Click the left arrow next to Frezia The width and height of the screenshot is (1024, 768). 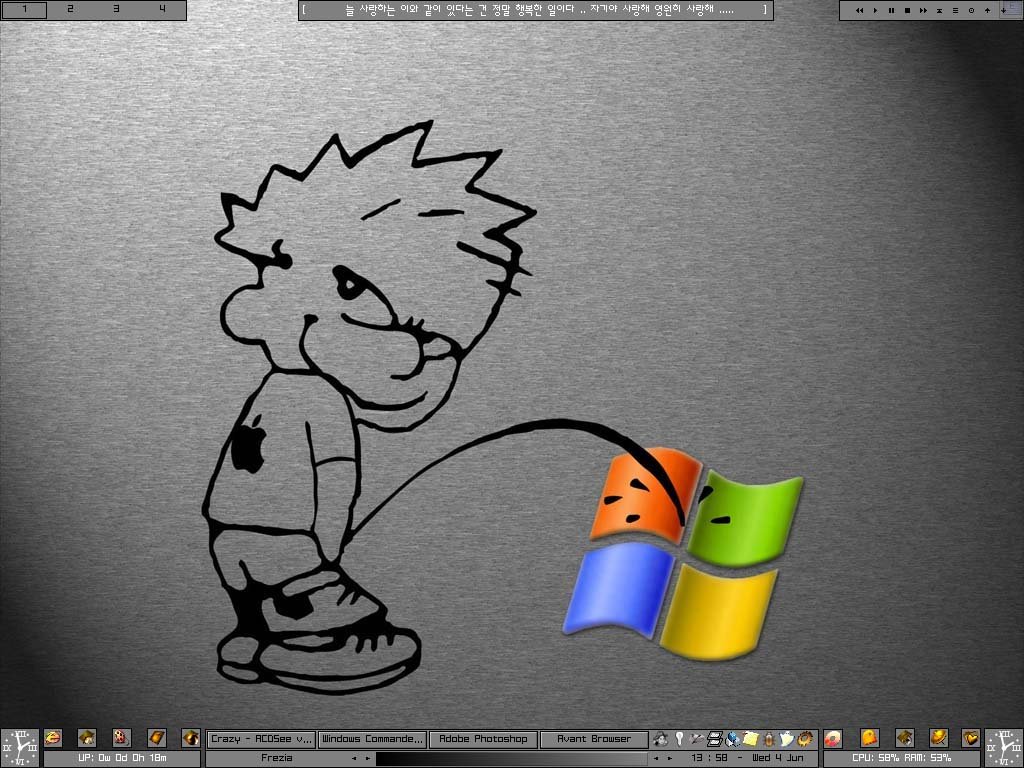click(354, 759)
